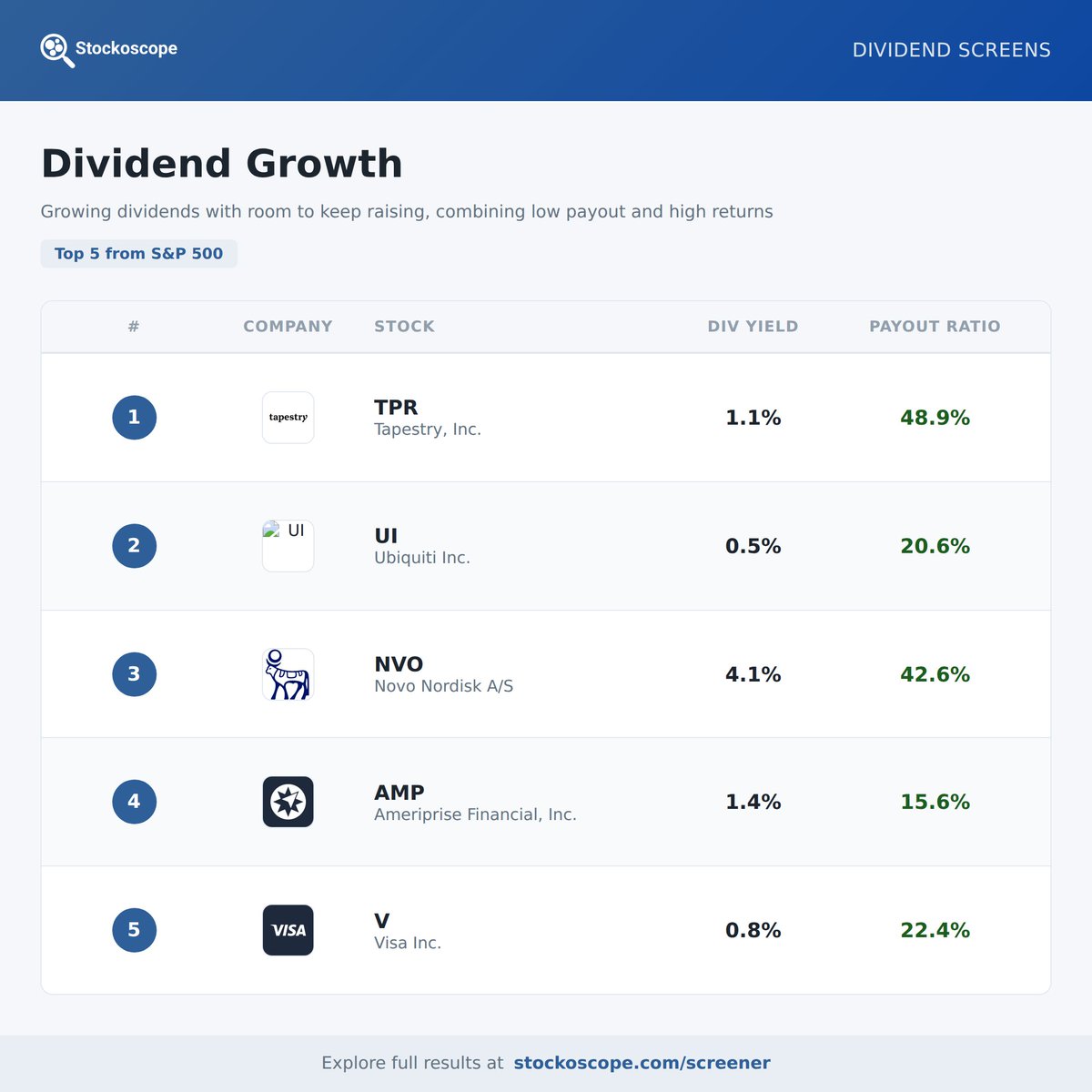Viewport: 1092px width, 1092px height.
Task: Select the 42.6% payout ratio value
Action: [x=935, y=674]
